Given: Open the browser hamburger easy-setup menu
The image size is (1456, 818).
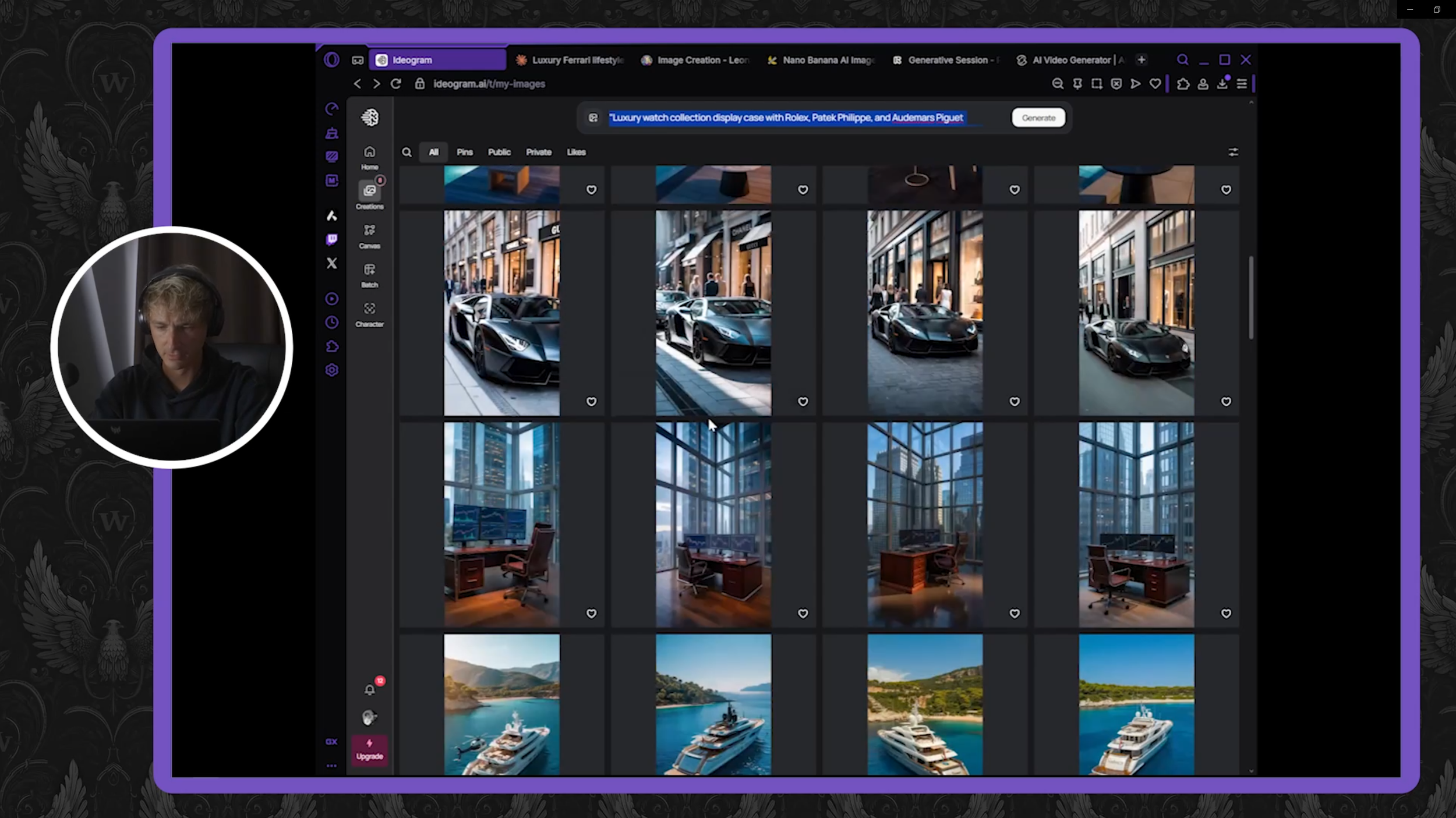Looking at the screenshot, I should 1242,84.
